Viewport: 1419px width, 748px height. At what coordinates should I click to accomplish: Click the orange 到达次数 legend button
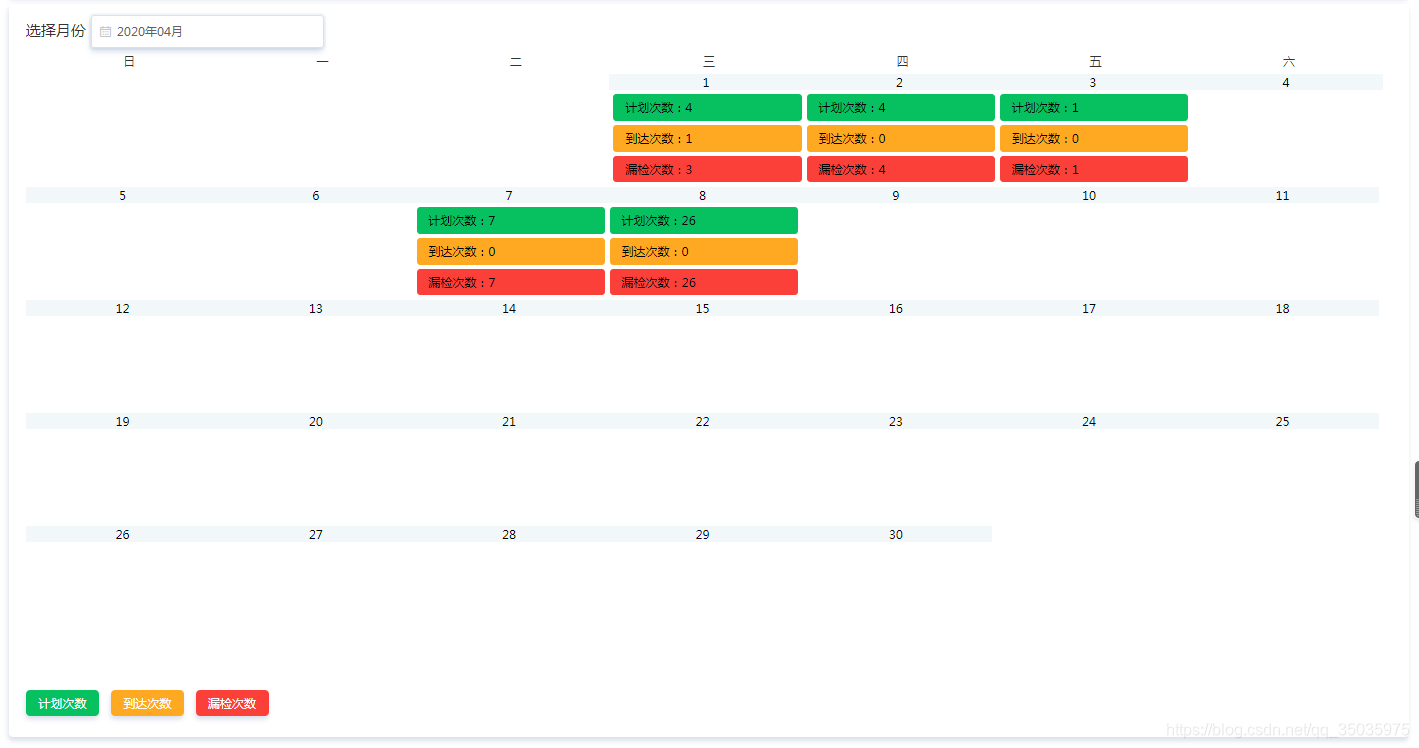click(147, 703)
